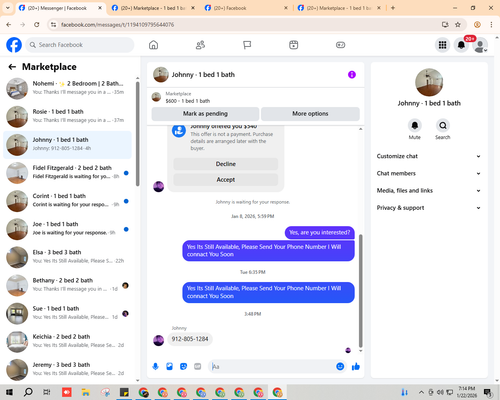Click the Mark as pending button
This screenshot has width=500, height=400.
click(x=205, y=114)
